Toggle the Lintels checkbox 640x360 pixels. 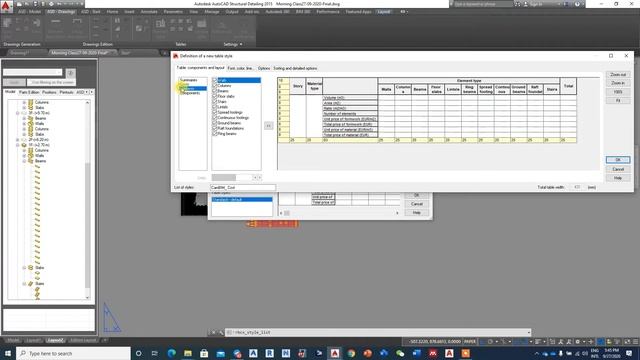(x=215, y=107)
